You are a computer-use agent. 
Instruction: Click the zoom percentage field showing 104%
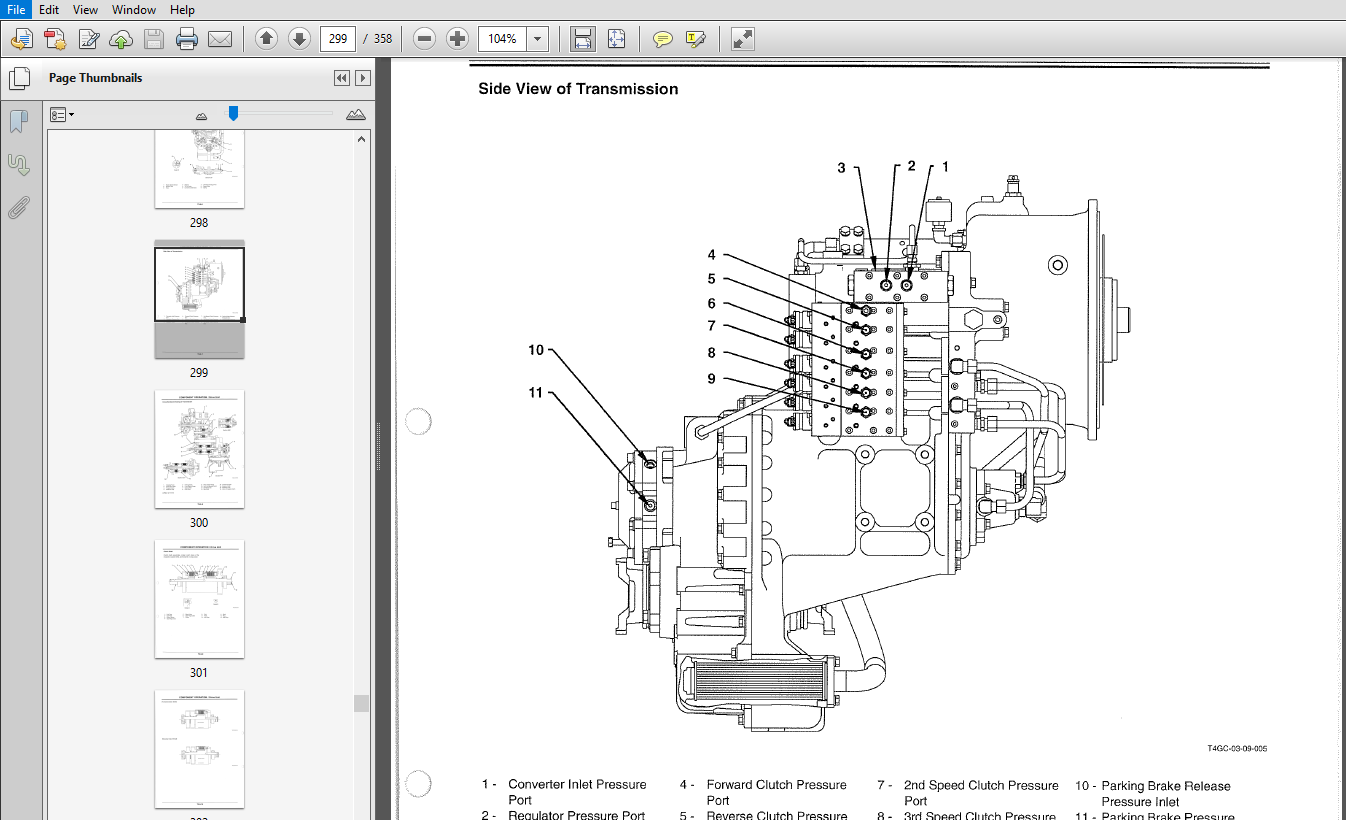point(503,39)
